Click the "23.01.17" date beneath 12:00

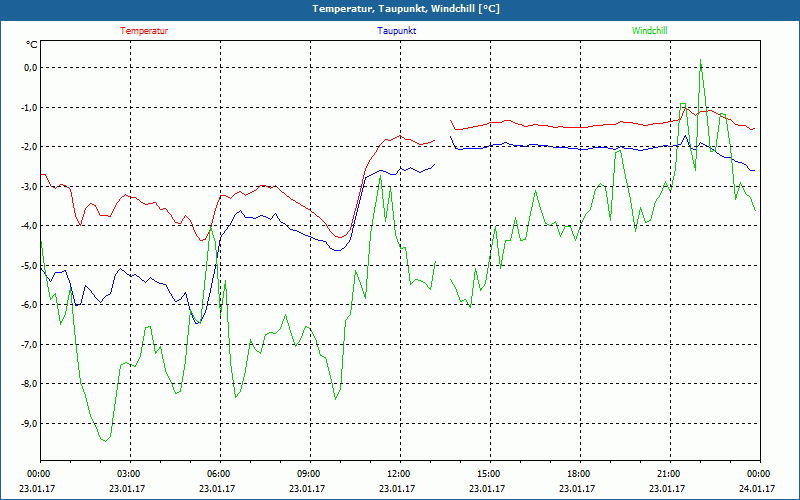pos(398,488)
